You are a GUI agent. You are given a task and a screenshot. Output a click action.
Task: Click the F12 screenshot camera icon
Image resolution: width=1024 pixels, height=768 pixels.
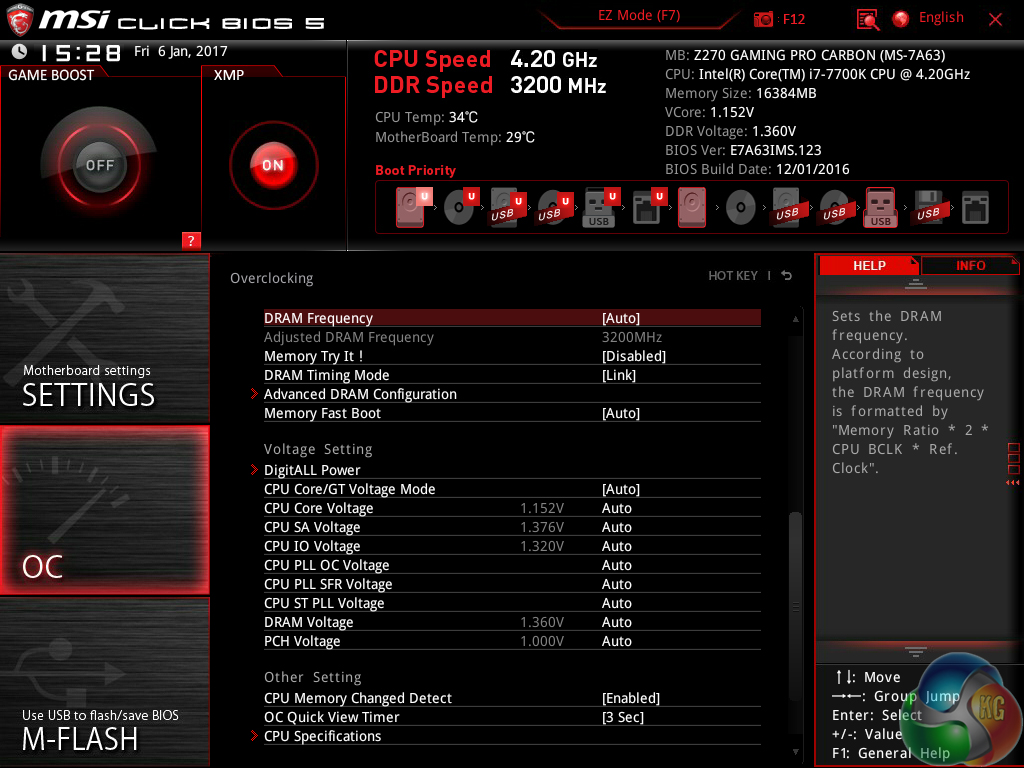763,19
